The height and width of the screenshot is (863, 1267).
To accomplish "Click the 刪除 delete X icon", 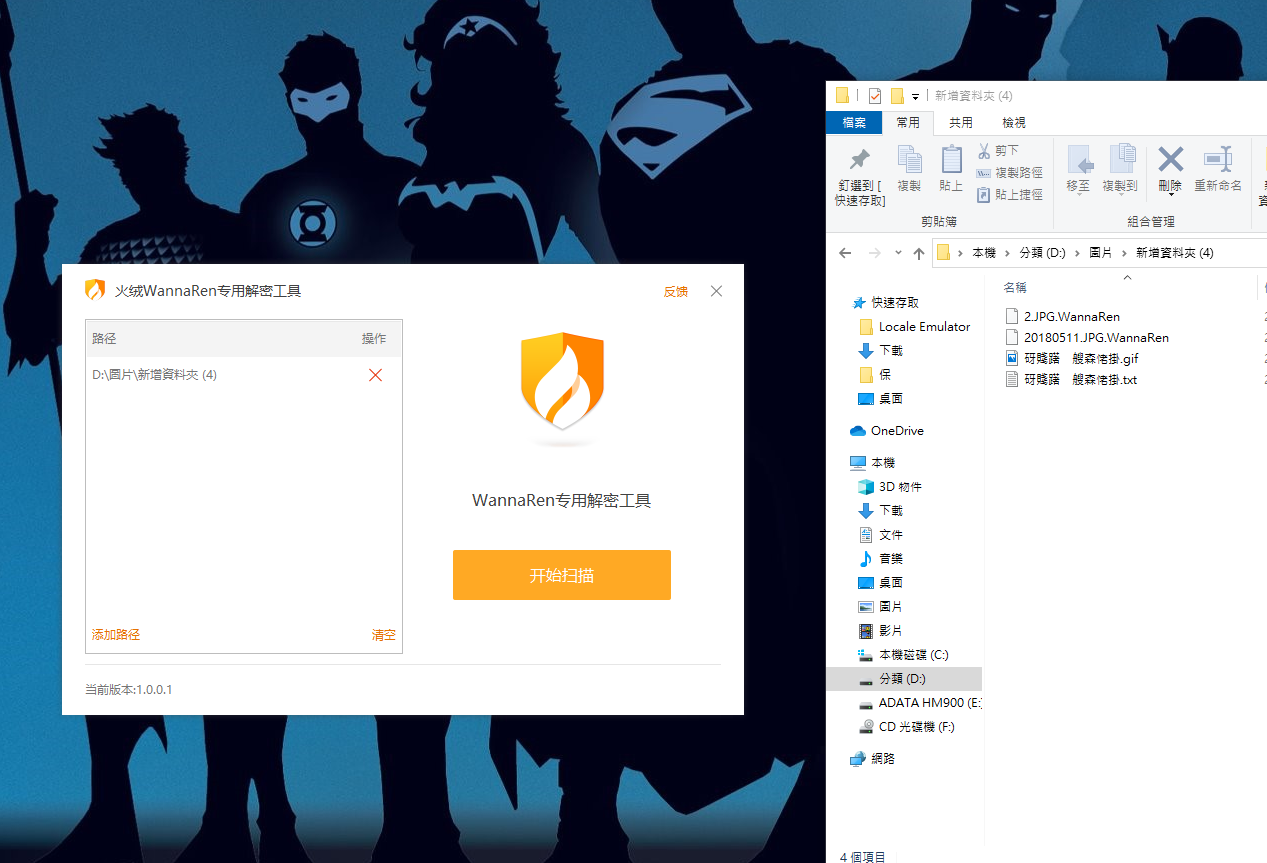I will click(x=1170, y=159).
